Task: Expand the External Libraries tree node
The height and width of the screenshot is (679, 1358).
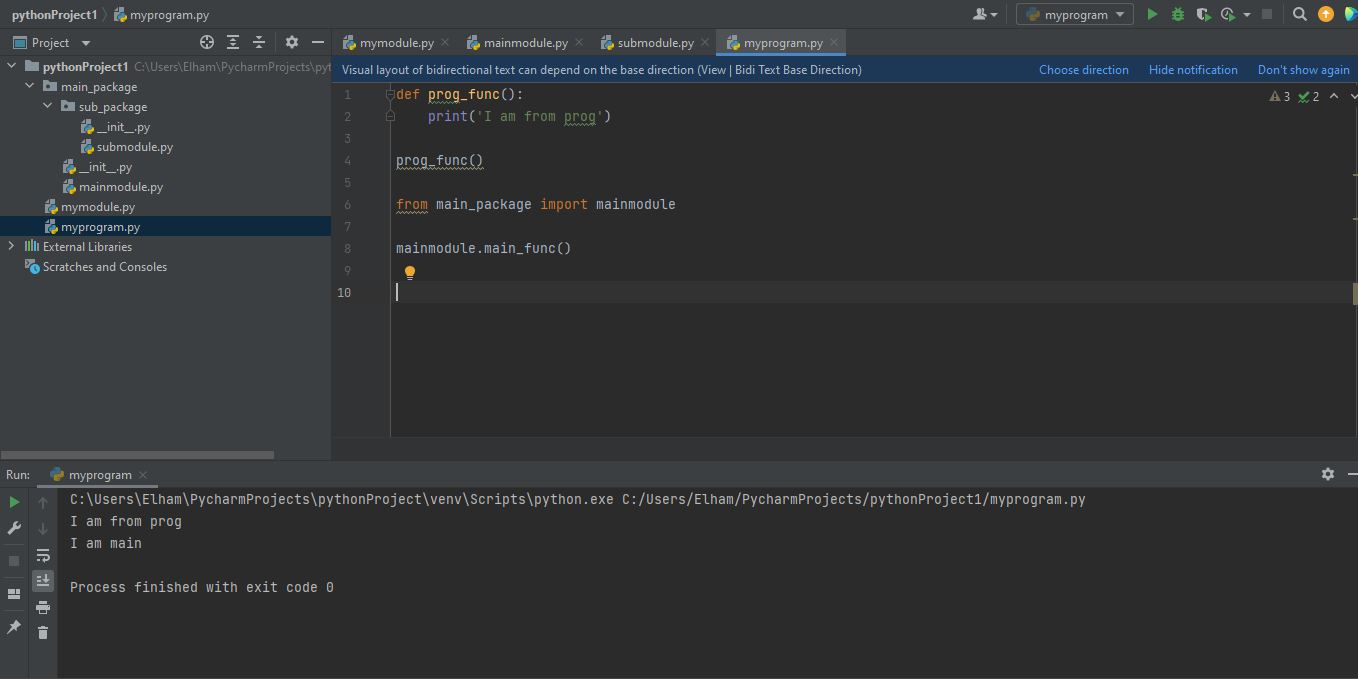Action: [11, 246]
